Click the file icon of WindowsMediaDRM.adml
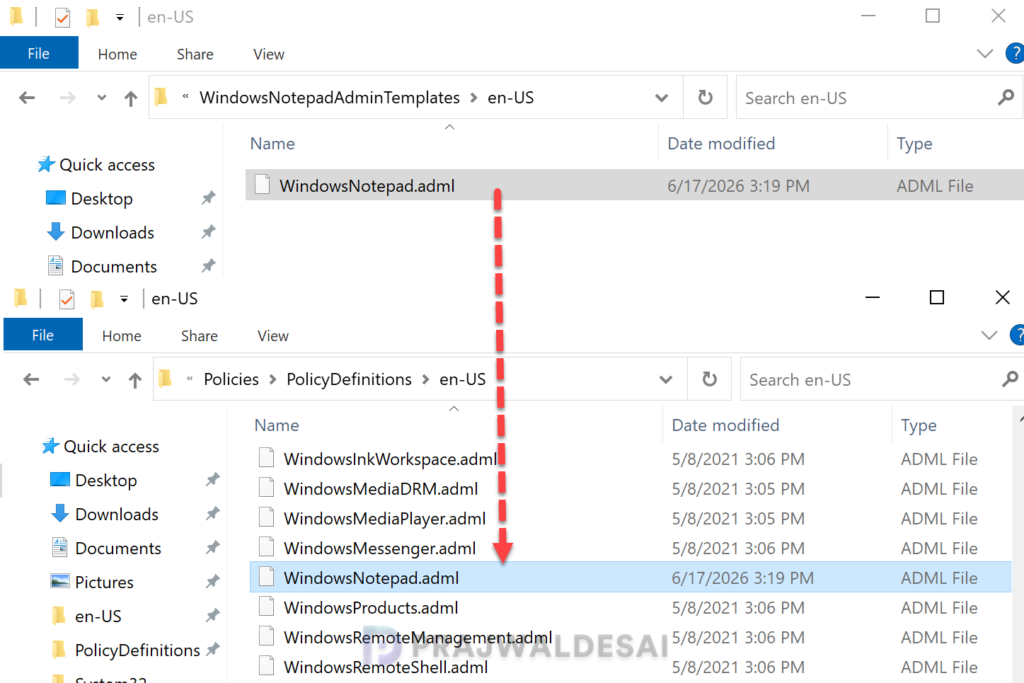 coord(266,488)
